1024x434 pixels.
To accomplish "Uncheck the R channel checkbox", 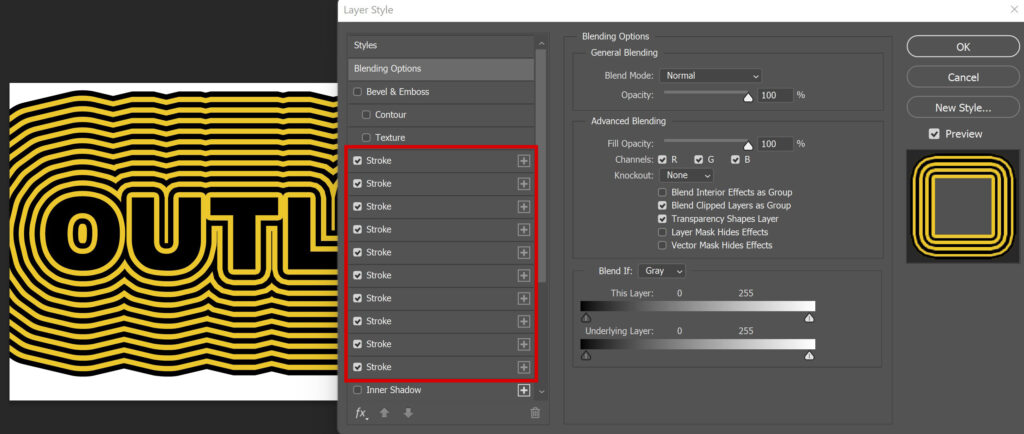I will tap(662, 159).
